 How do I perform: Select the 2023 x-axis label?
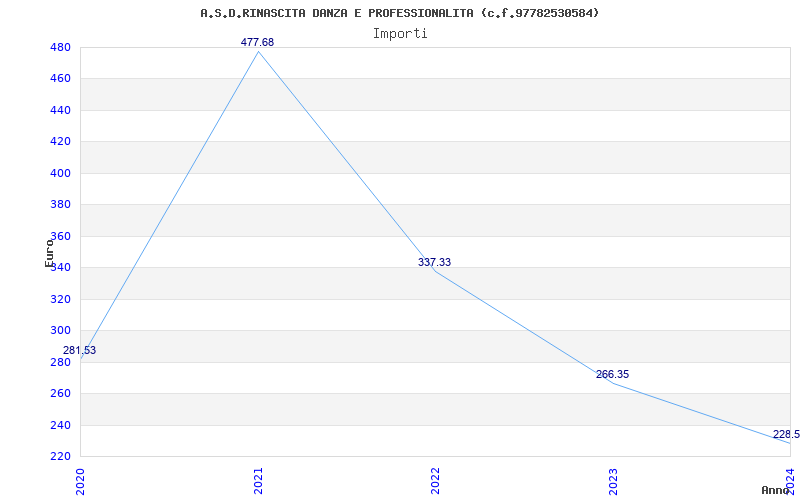[613, 480]
